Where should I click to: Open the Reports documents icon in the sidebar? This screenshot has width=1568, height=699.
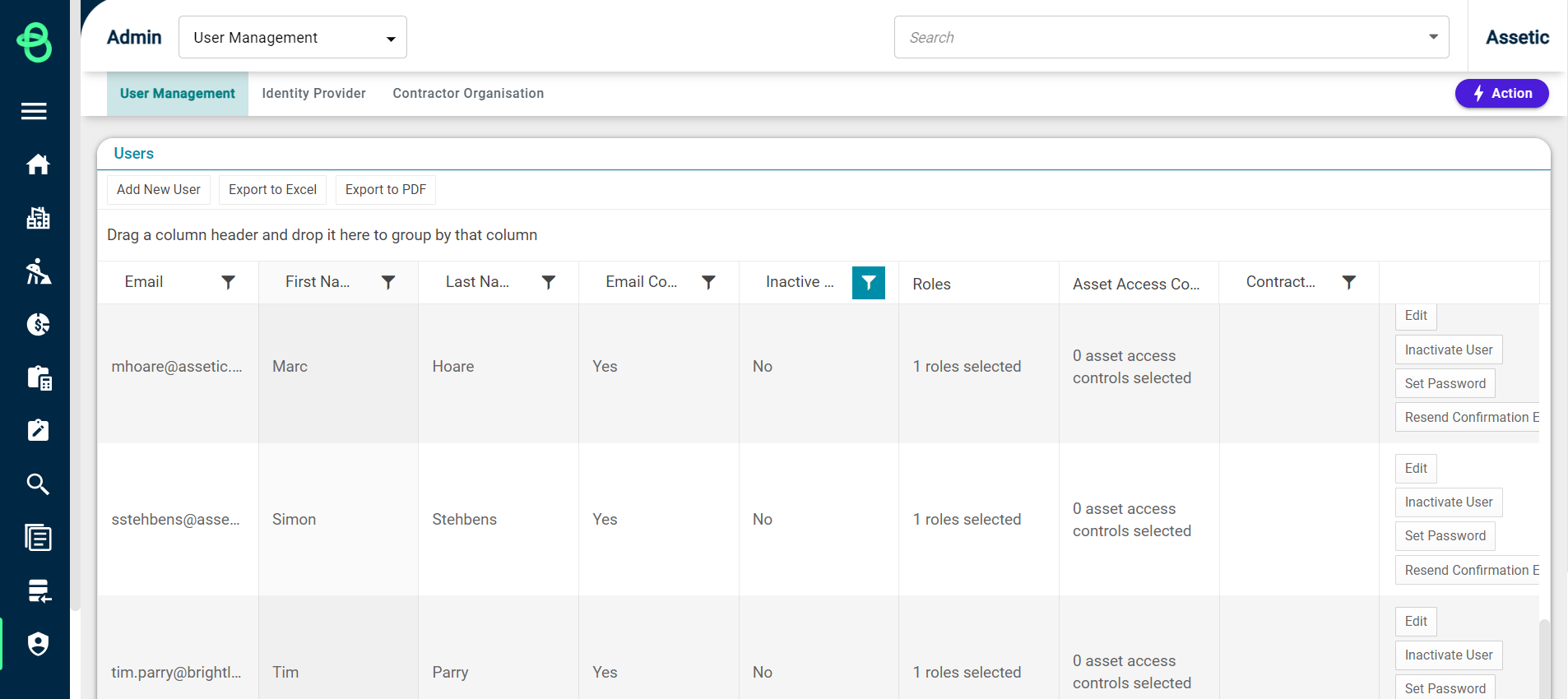click(x=38, y=538)
